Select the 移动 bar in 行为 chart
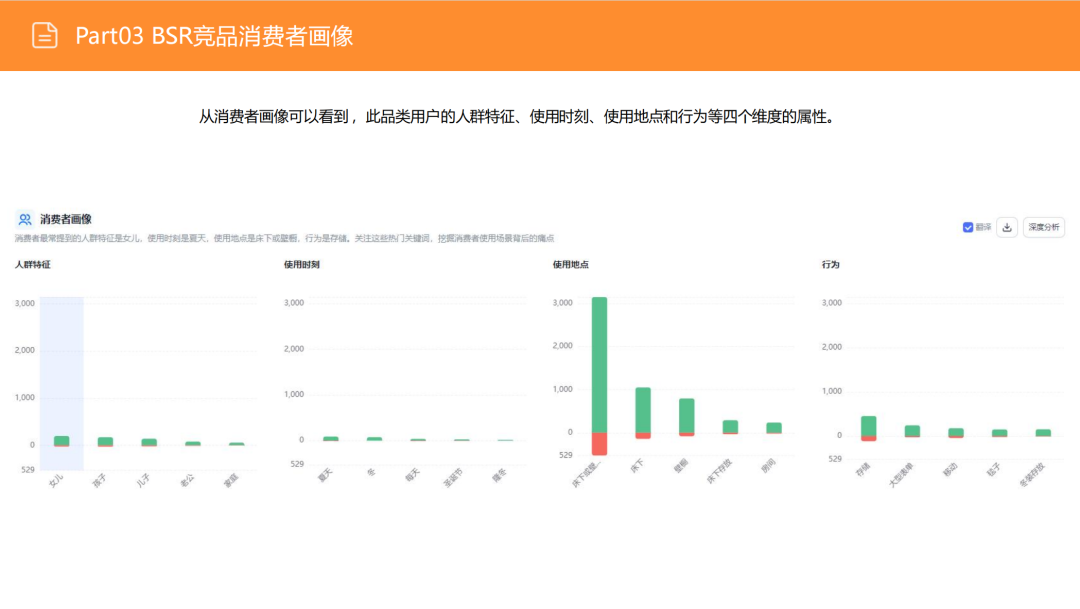The height and width of the screenshot is (609, 1080). 956,433
